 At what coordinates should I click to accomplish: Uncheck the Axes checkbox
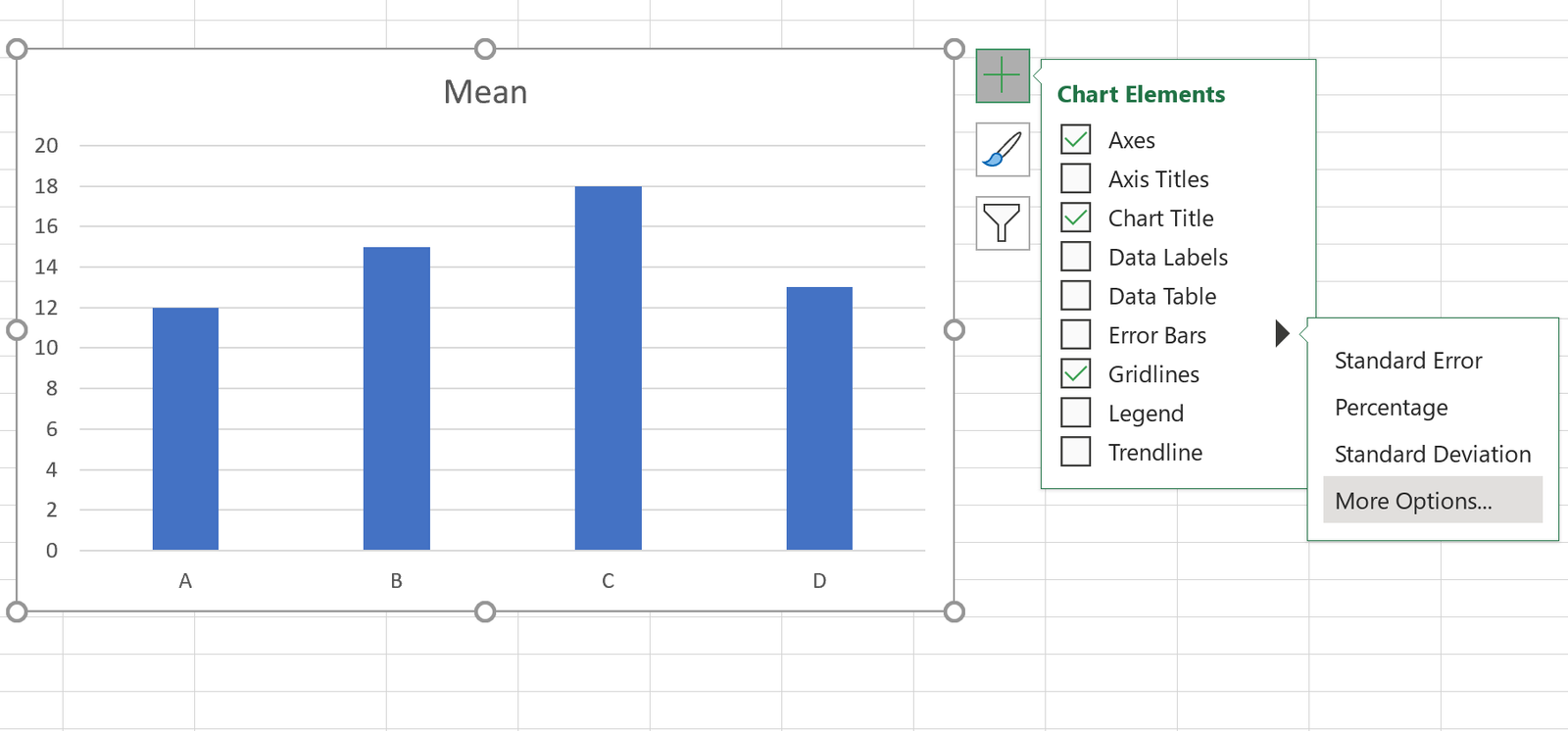click(x=1076, y=140)
